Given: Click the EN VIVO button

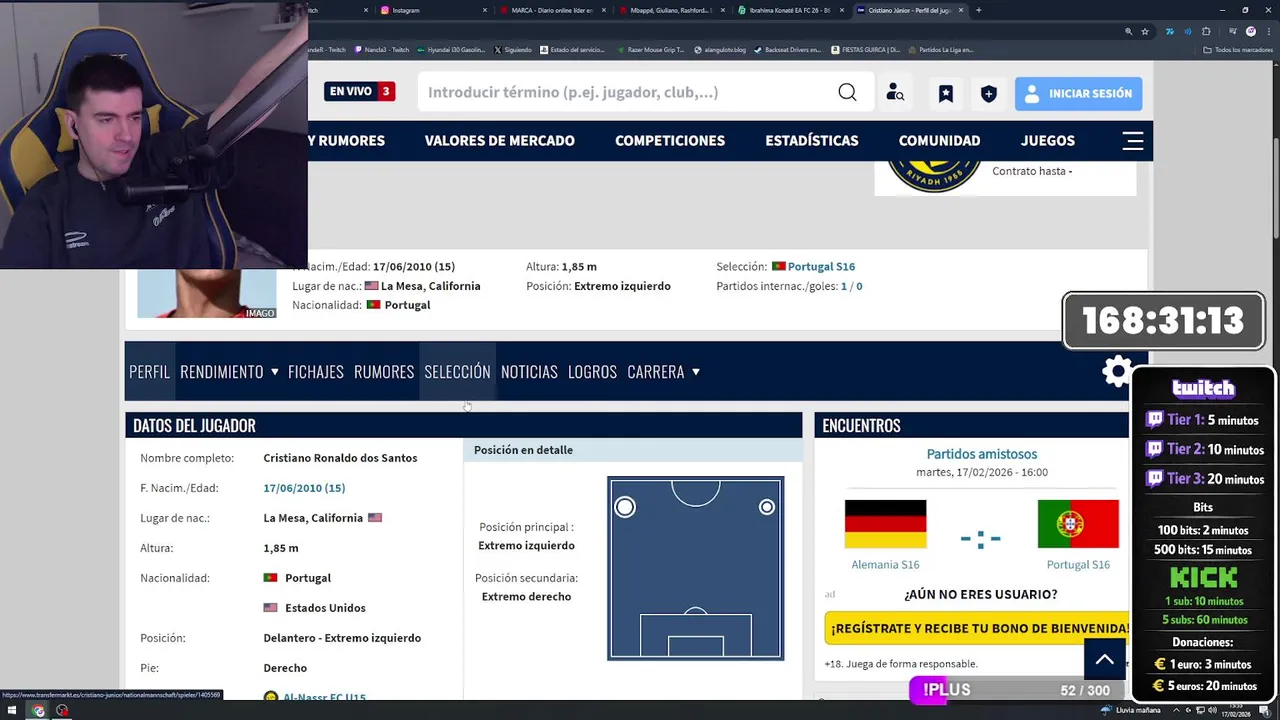Looking at the screenshot, I should (360, 92).
